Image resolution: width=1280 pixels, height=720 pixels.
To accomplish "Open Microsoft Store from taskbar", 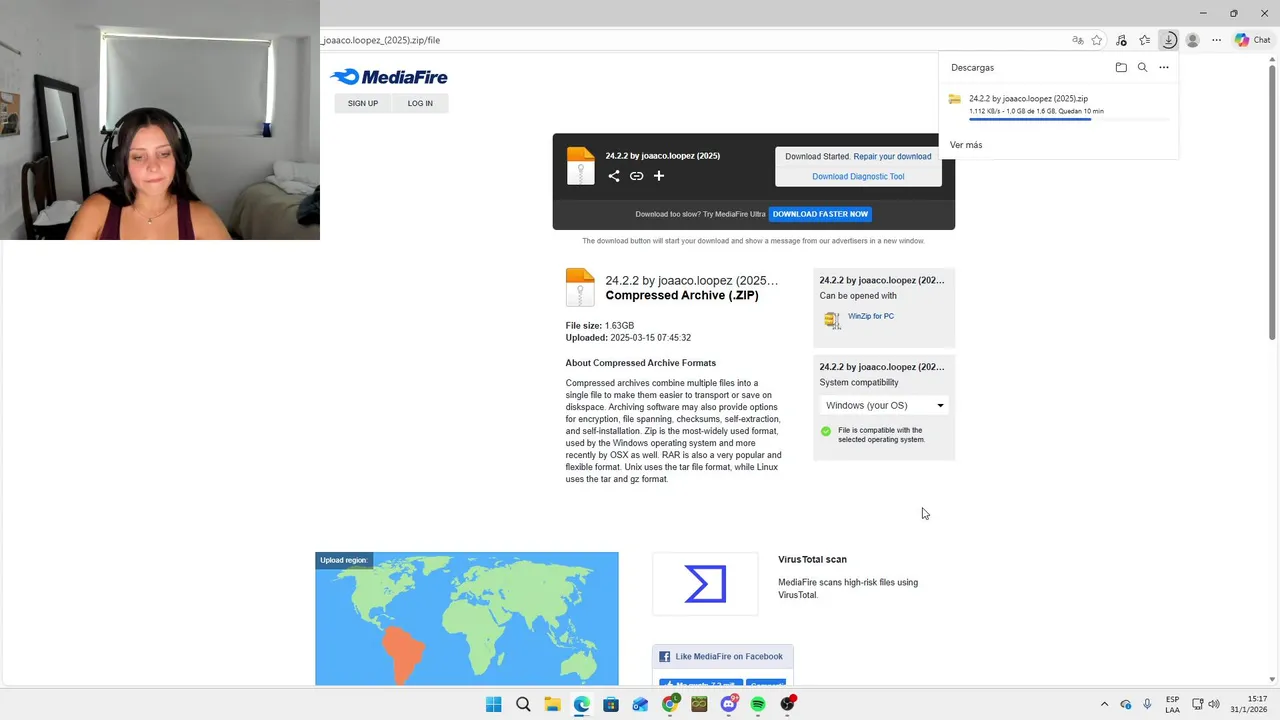I will pyautogui.click(x=611, y=704).
